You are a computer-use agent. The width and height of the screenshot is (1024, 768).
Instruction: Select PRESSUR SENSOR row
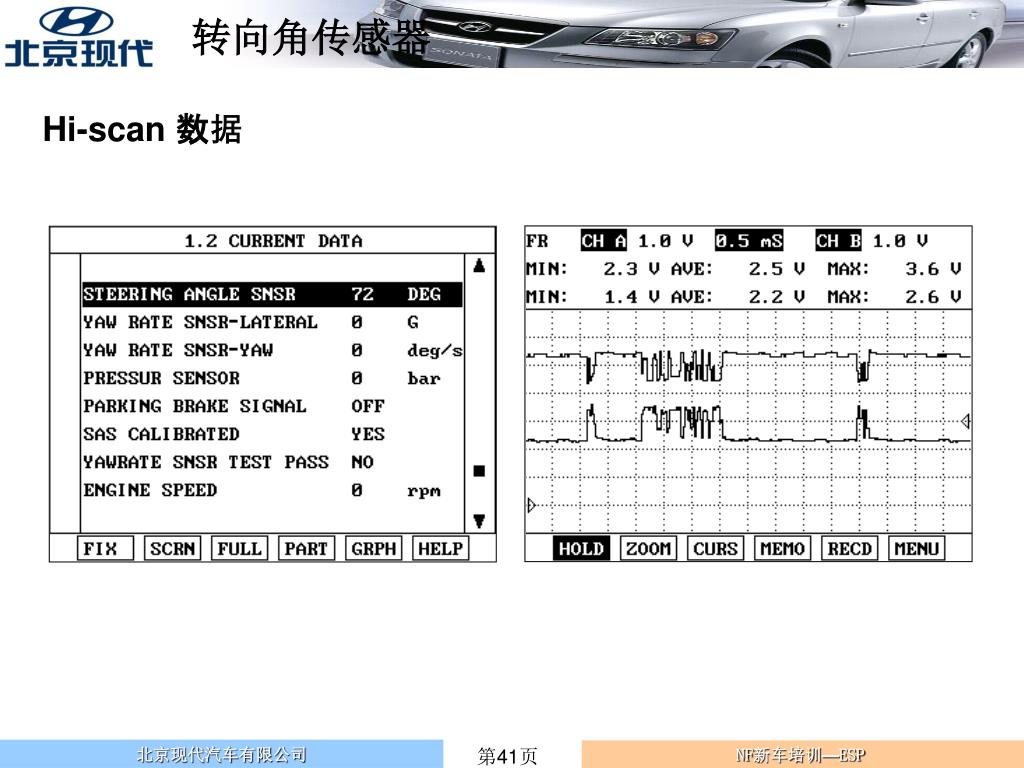tap(272, 378)
